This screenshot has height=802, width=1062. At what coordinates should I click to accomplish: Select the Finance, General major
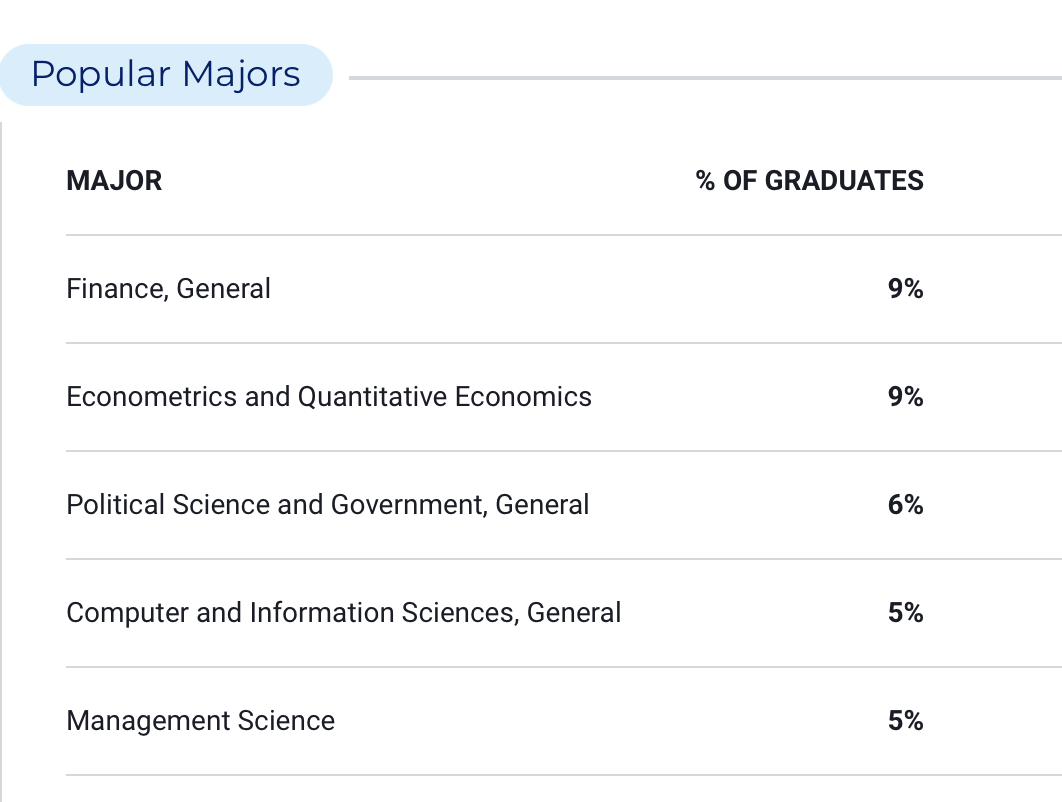click(169, 289)
